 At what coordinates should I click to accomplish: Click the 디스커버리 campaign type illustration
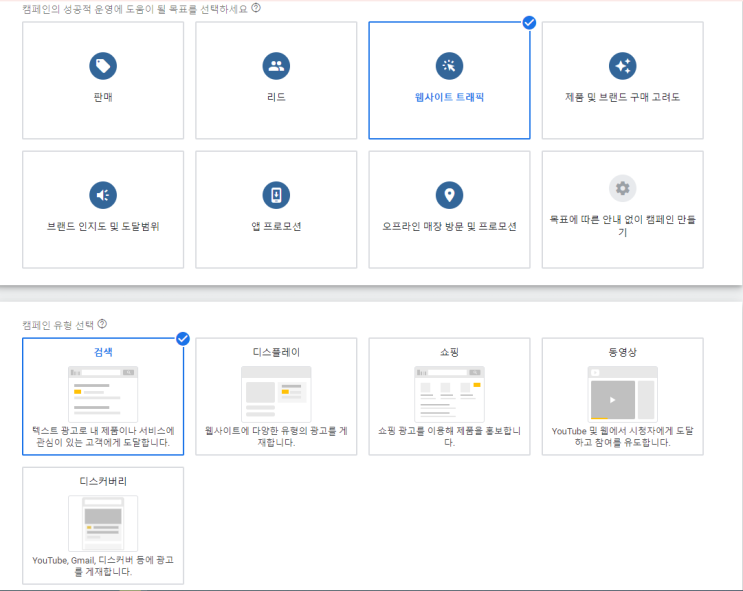103,523
